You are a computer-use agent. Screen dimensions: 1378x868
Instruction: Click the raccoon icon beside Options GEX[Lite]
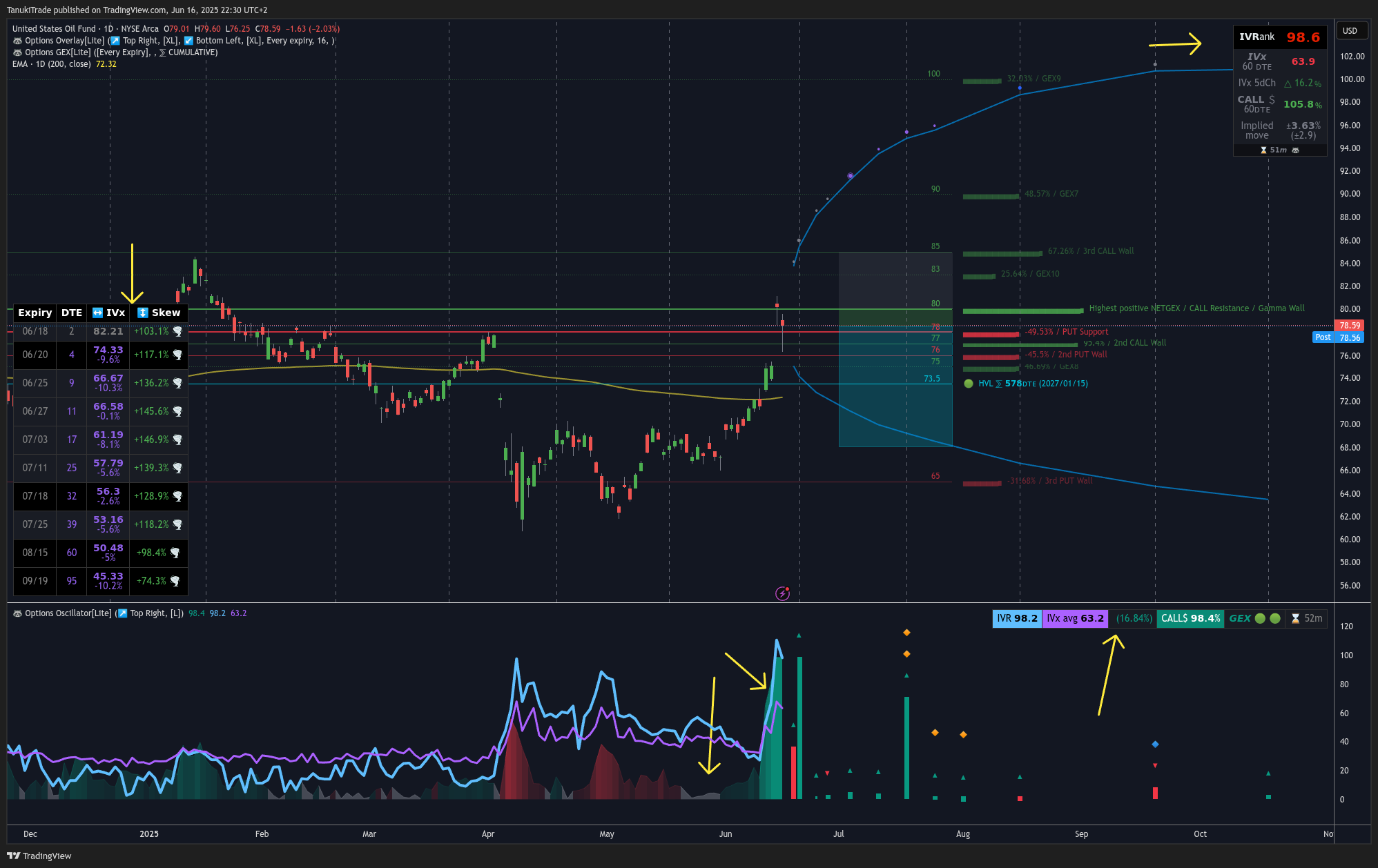point(17,52)
